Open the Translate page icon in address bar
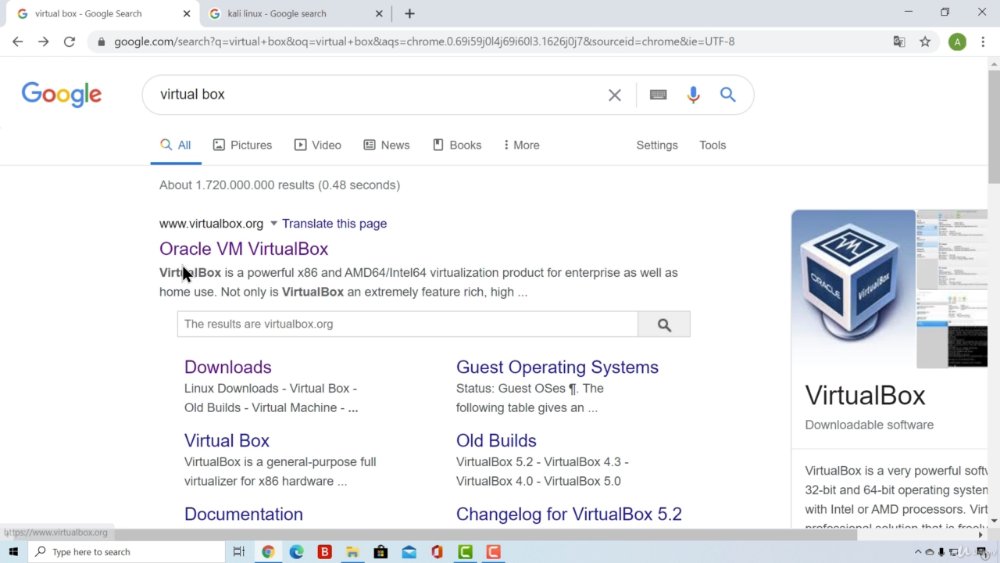 pyautogui.click(x=899, y=41)
